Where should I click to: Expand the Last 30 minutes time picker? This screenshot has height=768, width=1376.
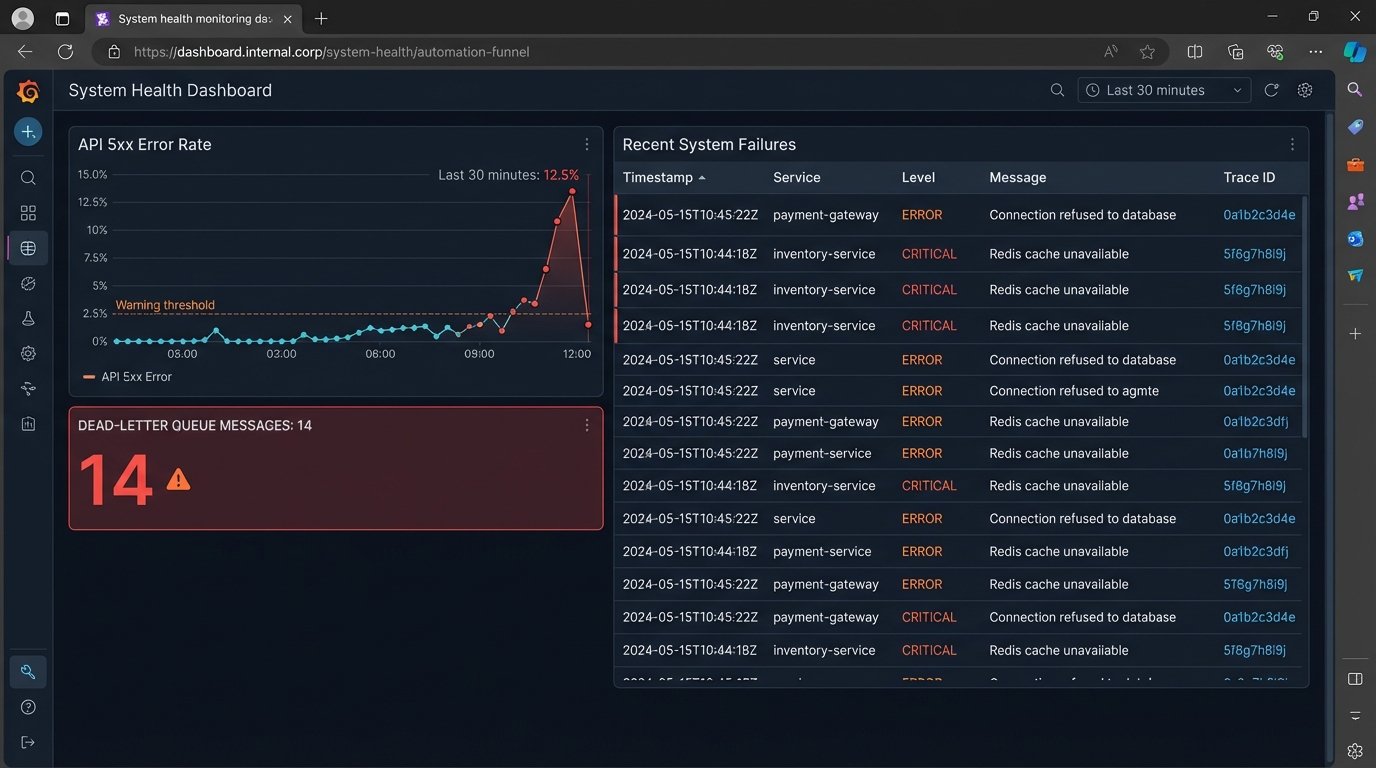[x=1164, y=90]
